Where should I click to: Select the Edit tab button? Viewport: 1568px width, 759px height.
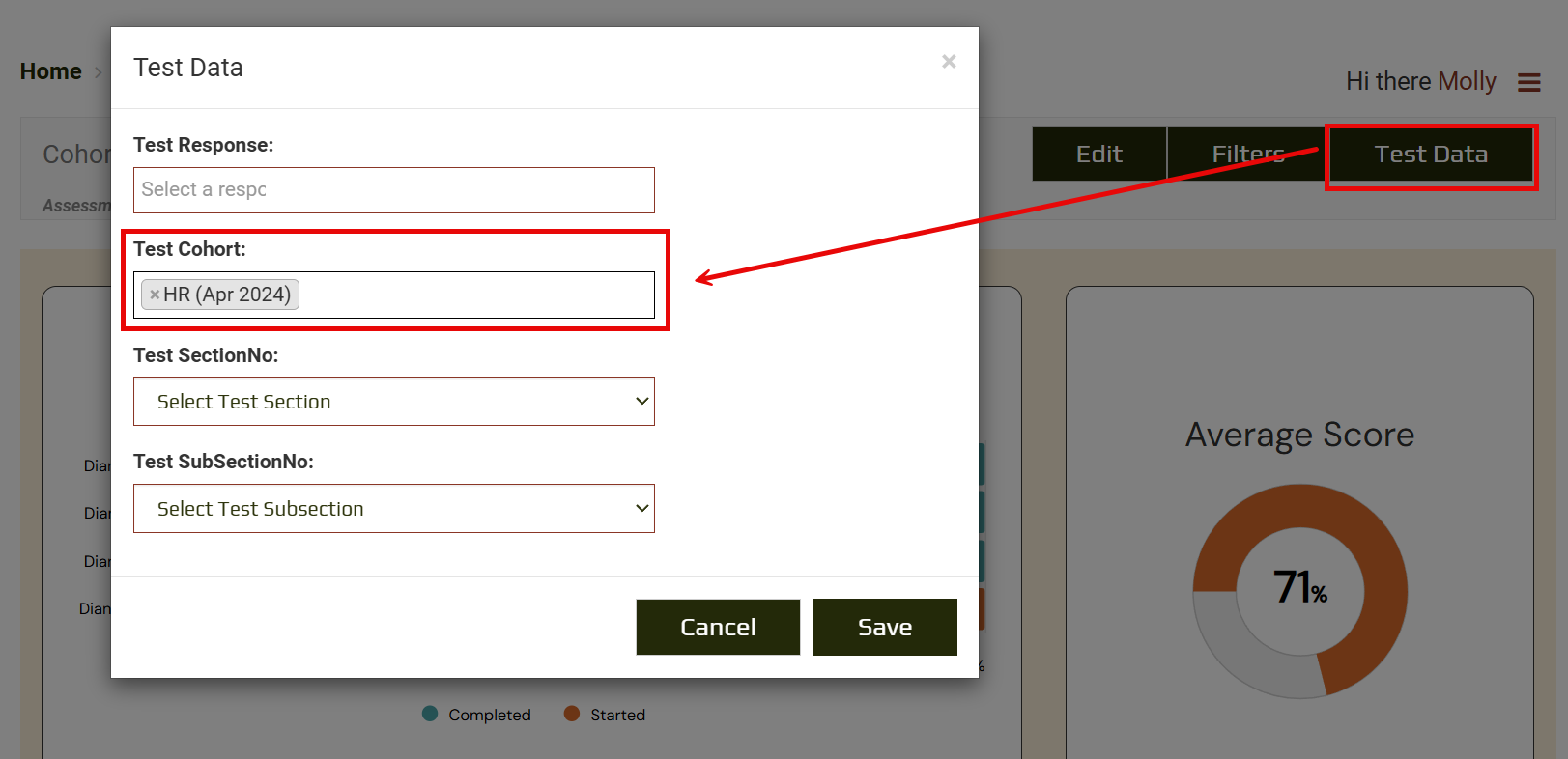(x=1098, y=155)
